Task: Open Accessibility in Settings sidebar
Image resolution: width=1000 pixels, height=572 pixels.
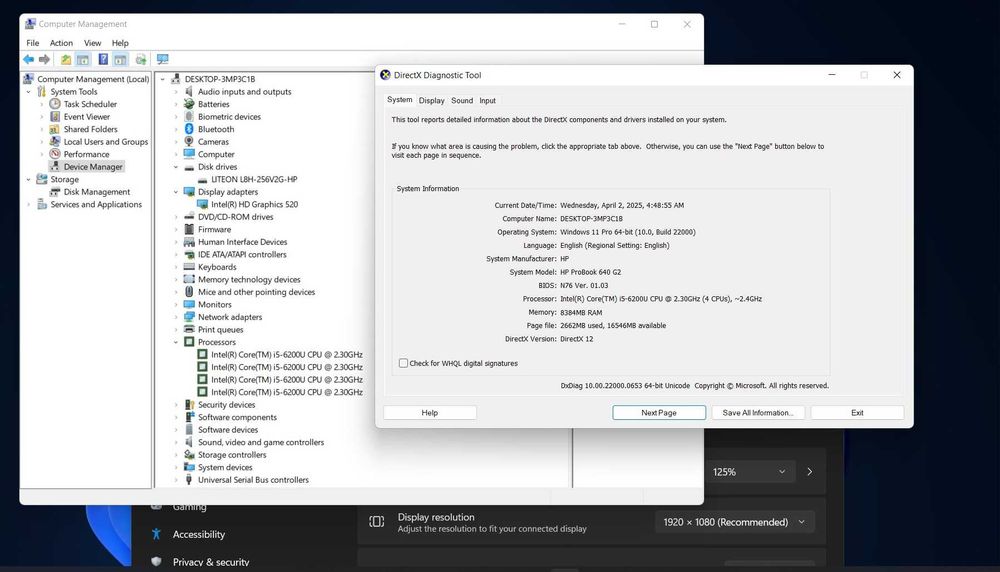Action: coord(198,534)
